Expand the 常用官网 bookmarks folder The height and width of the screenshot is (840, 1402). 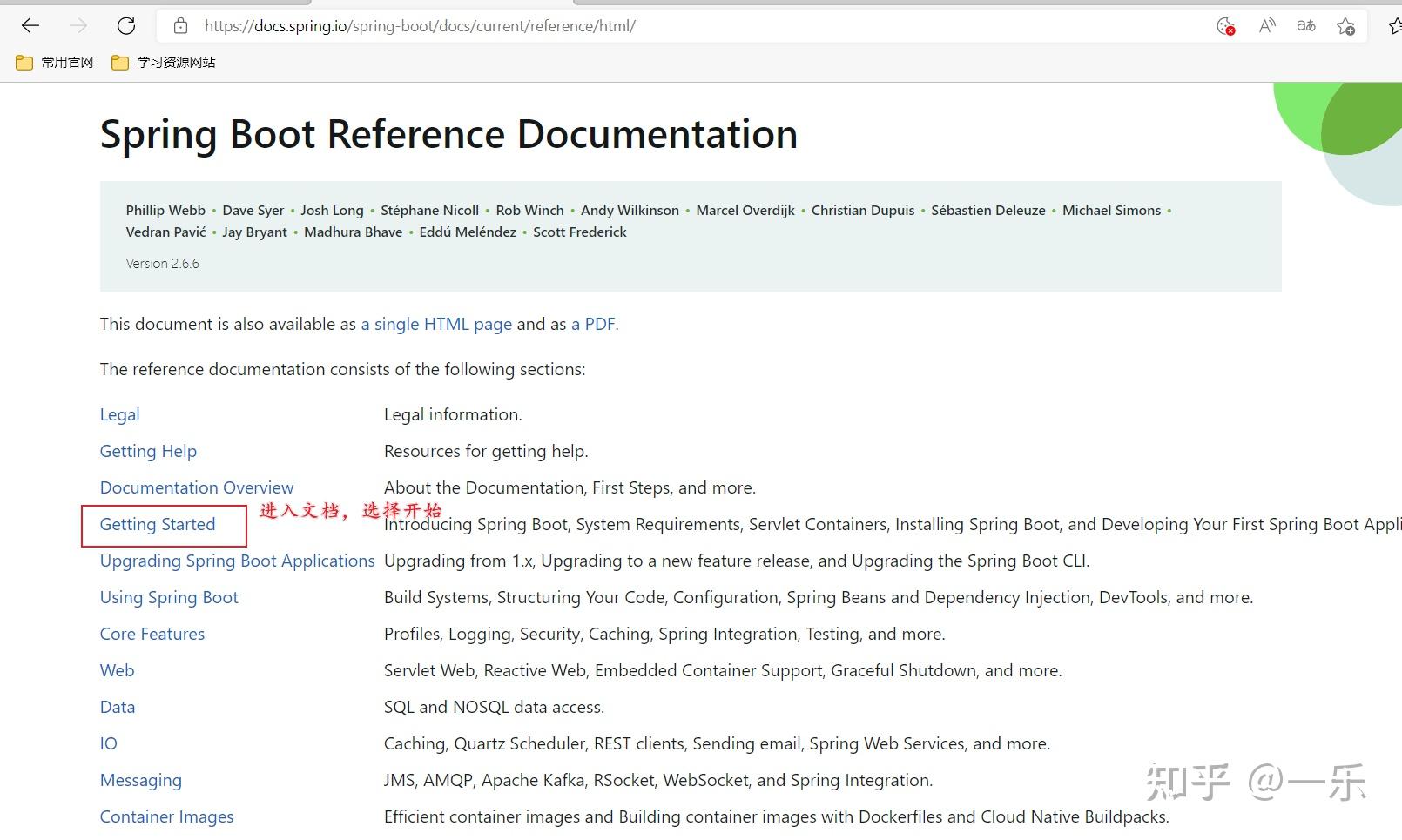(x=55, y=62)
